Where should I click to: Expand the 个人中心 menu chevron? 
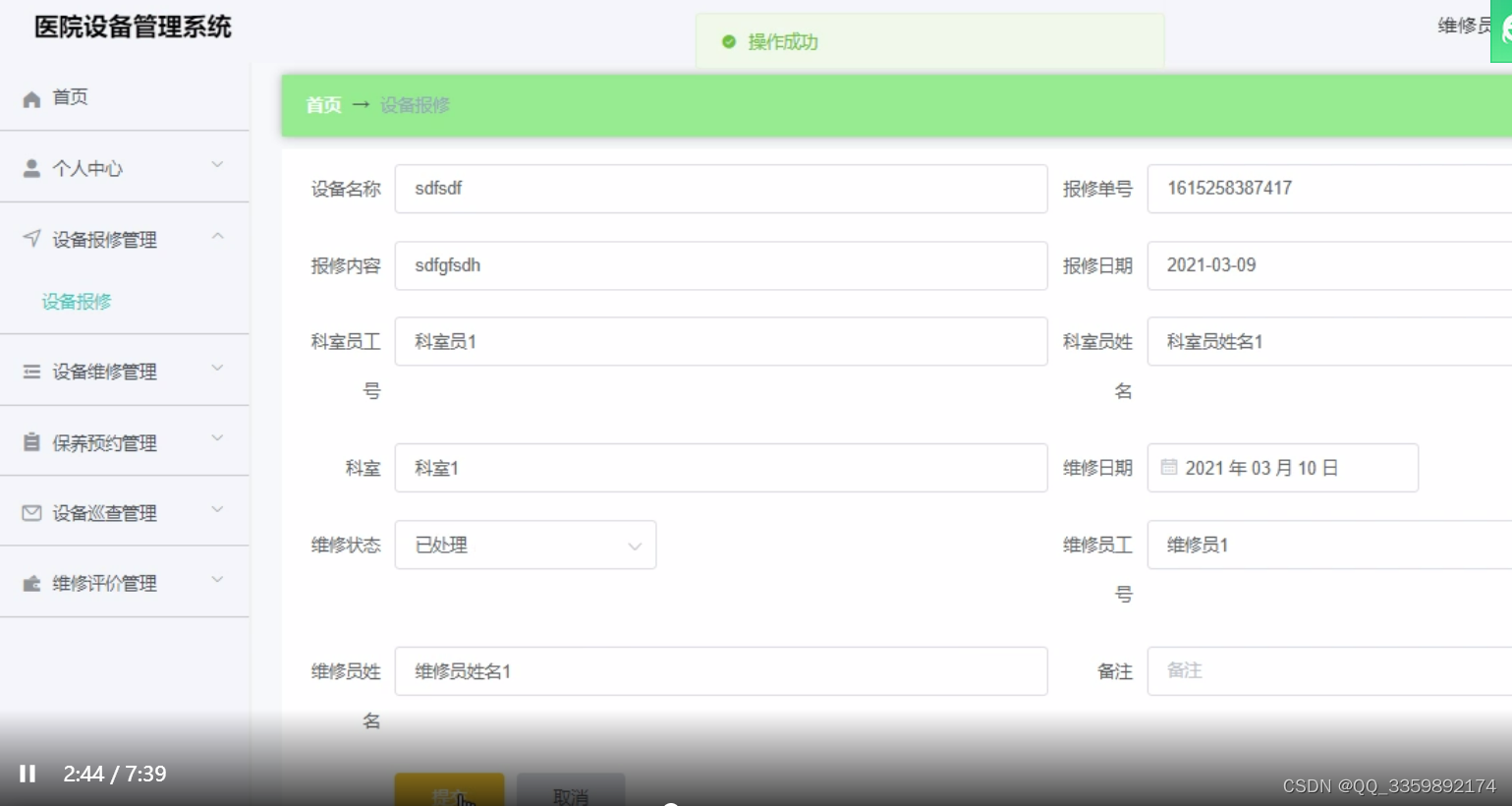[x=218, y=164]
